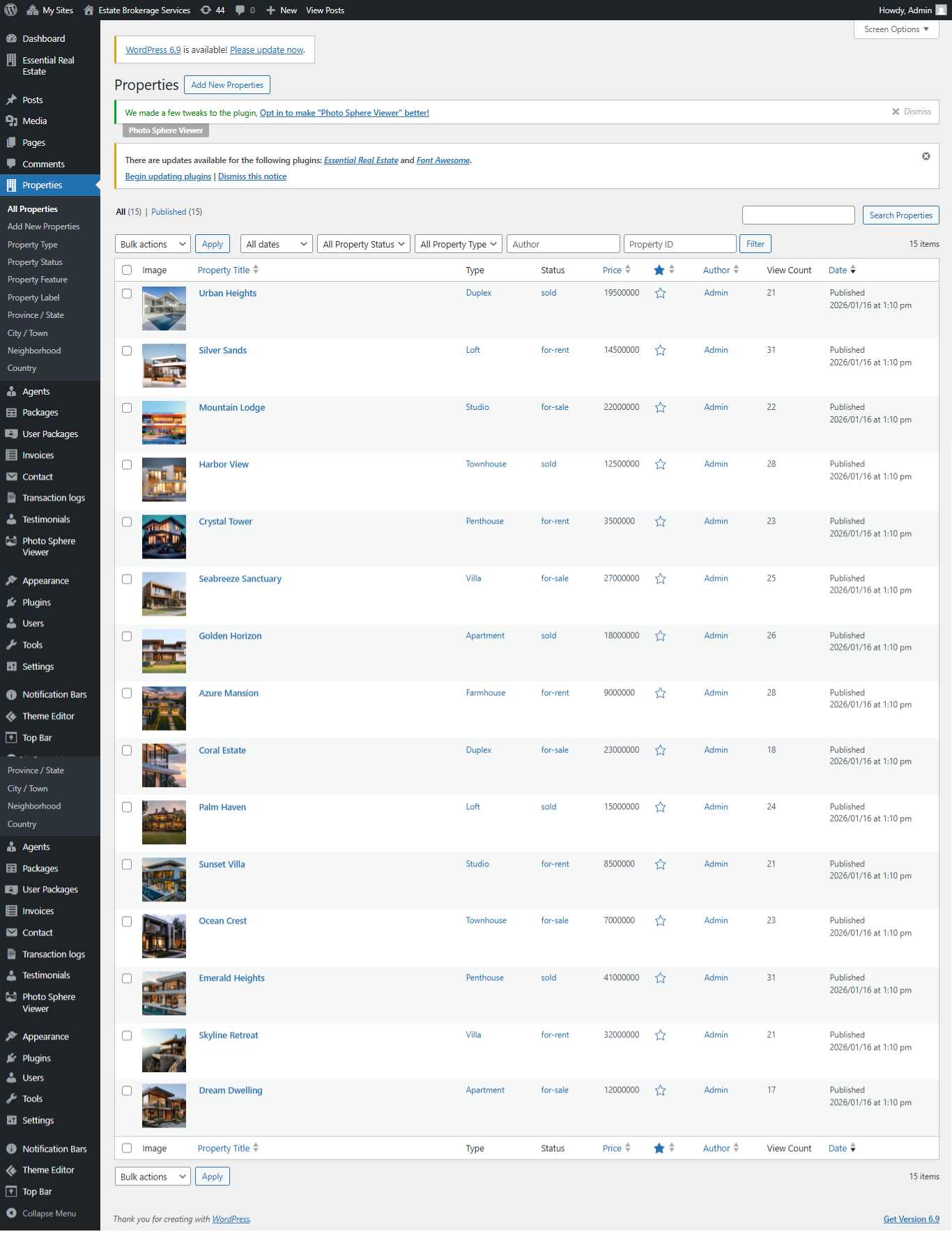Expand the Screen Options panel
Viewport: 952px width, 1234px height.
pos(896,29)
